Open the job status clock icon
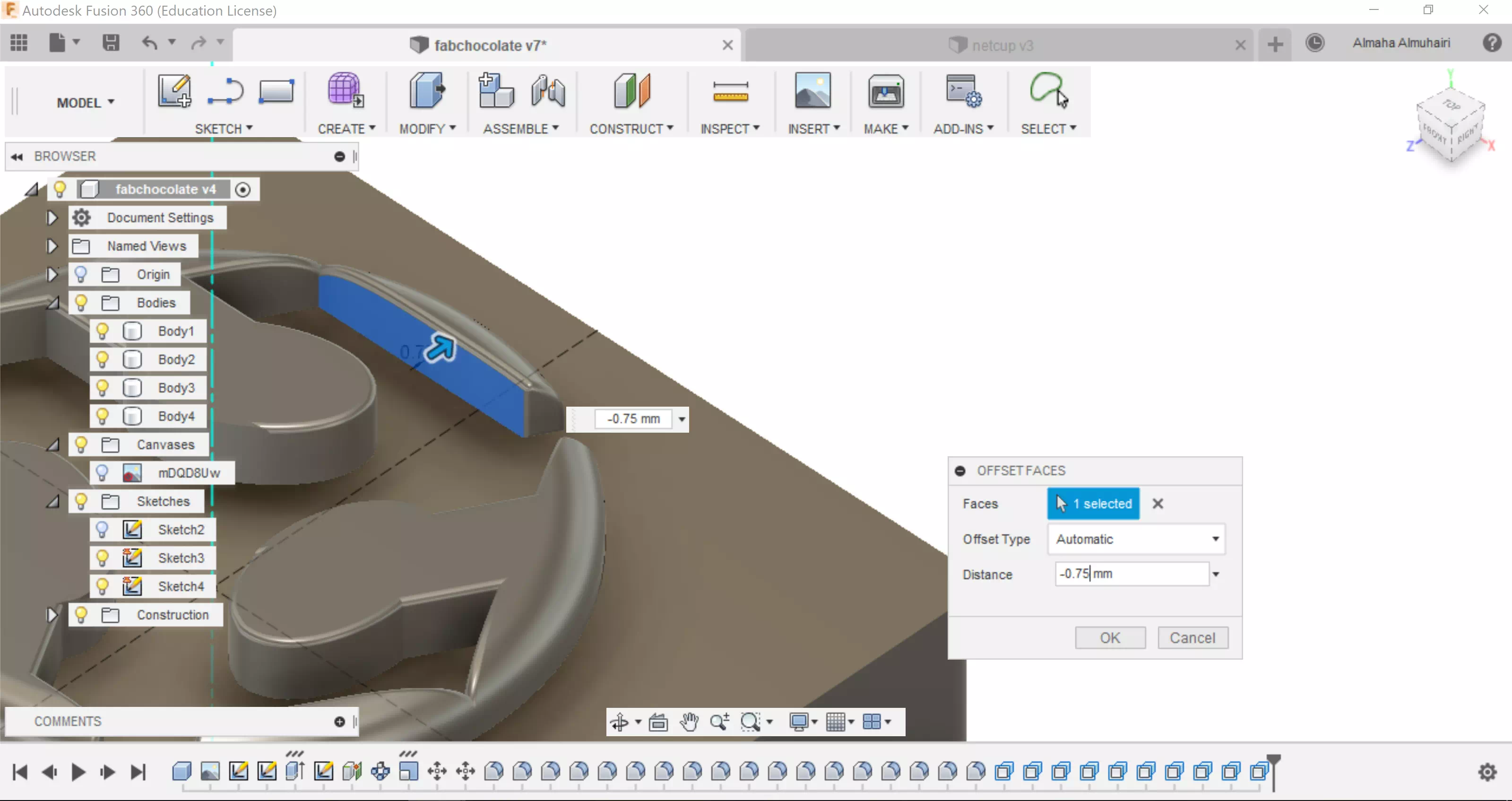The image size is (1512, 801). click(1315, 44)
